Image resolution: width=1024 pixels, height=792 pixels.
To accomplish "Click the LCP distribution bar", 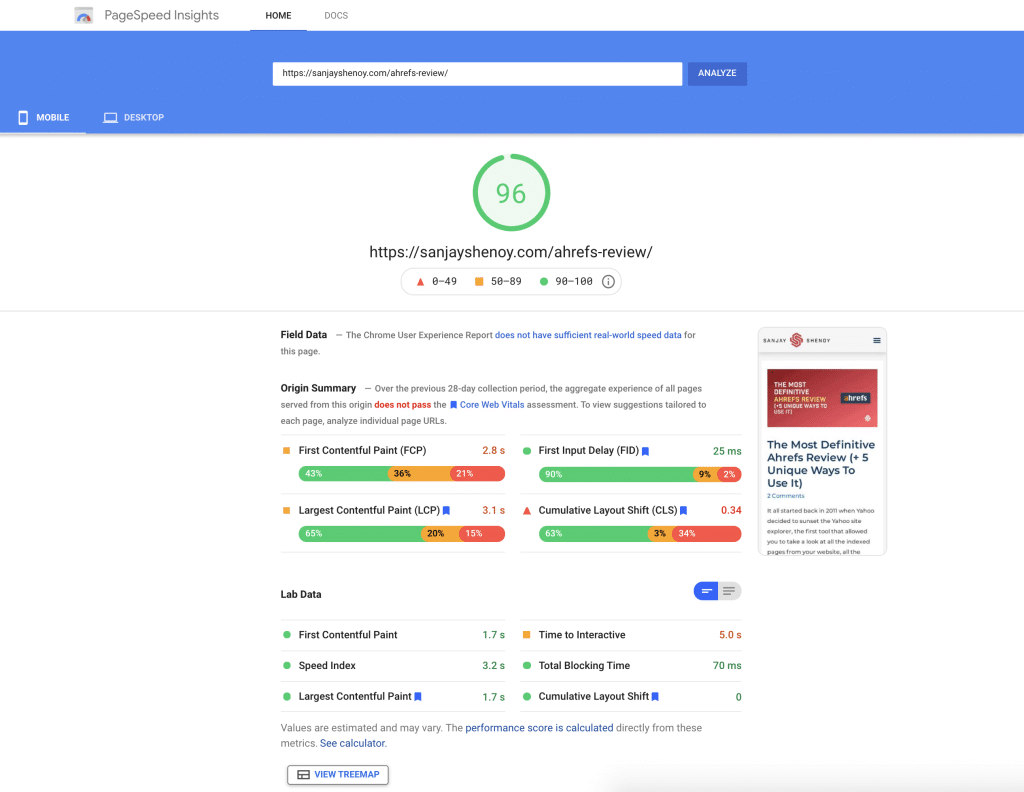I will click(402, 533).
